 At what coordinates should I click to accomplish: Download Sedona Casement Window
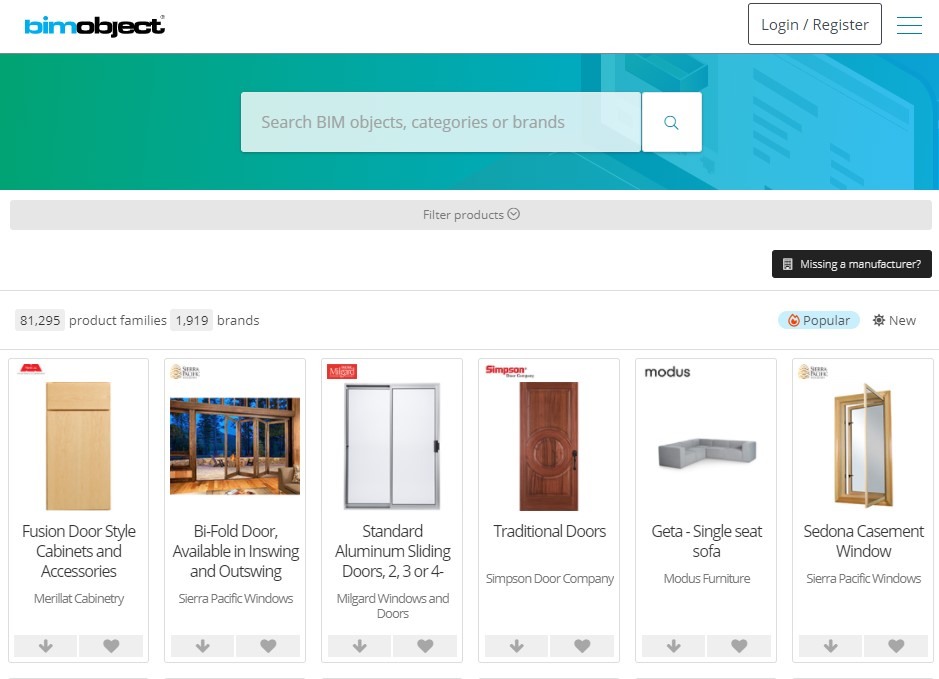830,645
